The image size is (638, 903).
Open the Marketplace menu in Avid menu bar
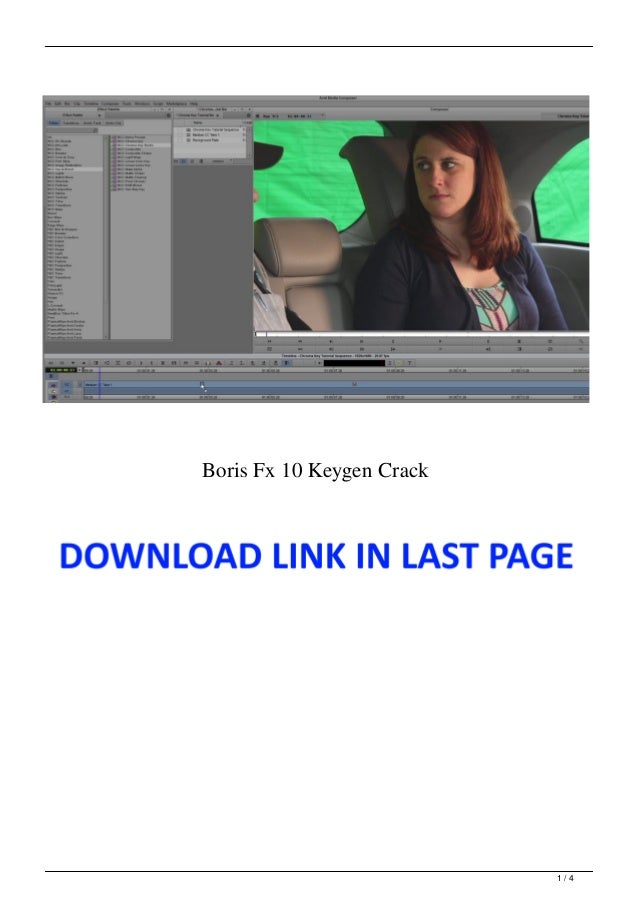point(177,104)
